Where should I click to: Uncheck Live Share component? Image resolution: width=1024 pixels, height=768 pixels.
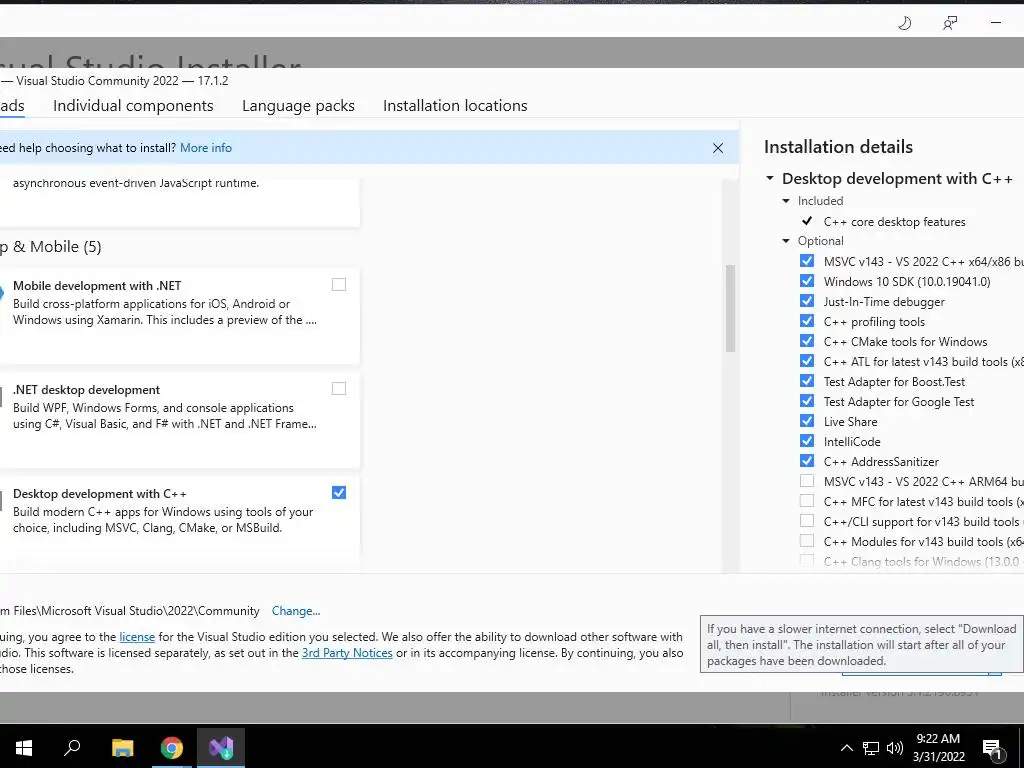807,421
